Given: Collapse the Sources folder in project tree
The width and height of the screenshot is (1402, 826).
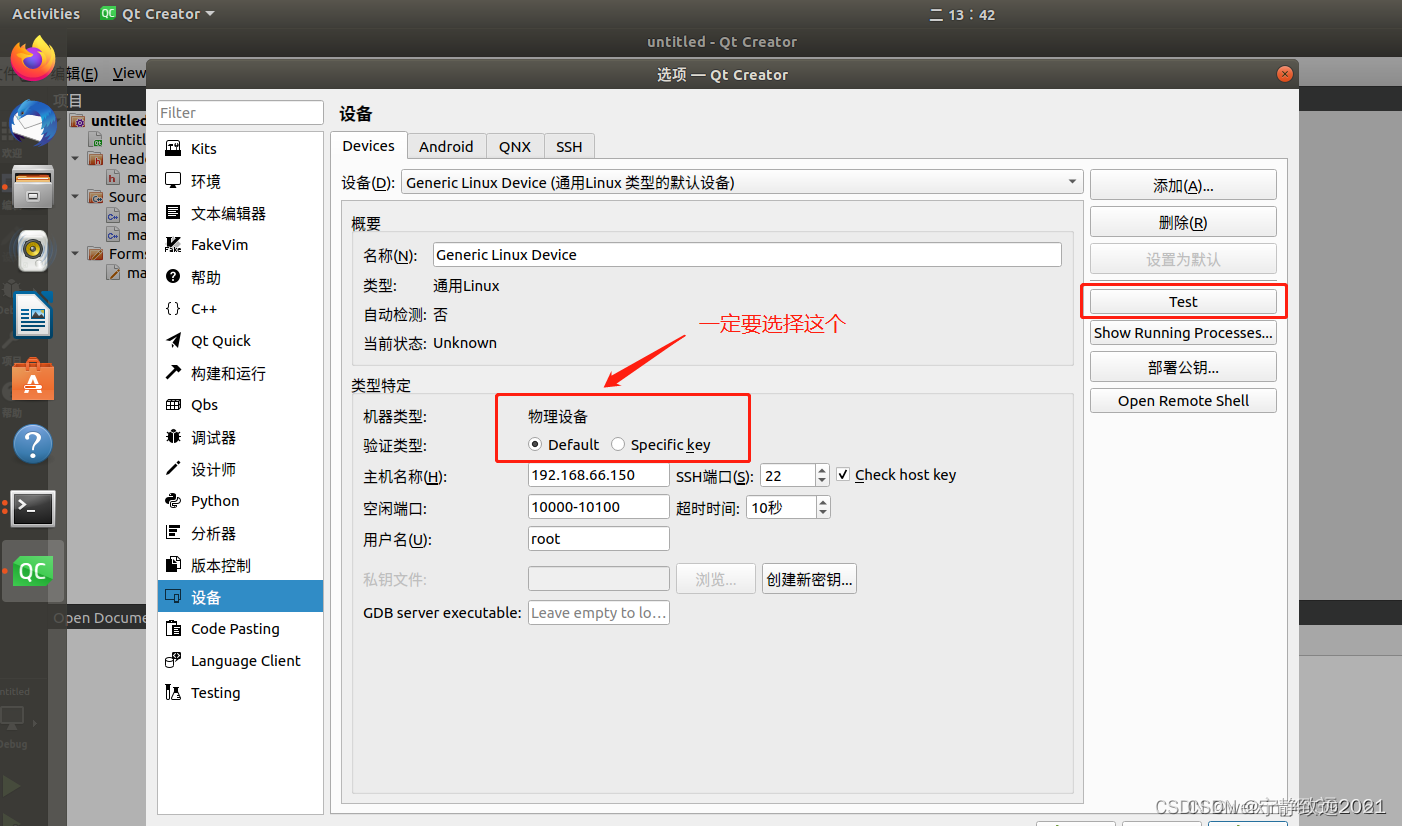Looking at the screenshot, I should point(75,196).
